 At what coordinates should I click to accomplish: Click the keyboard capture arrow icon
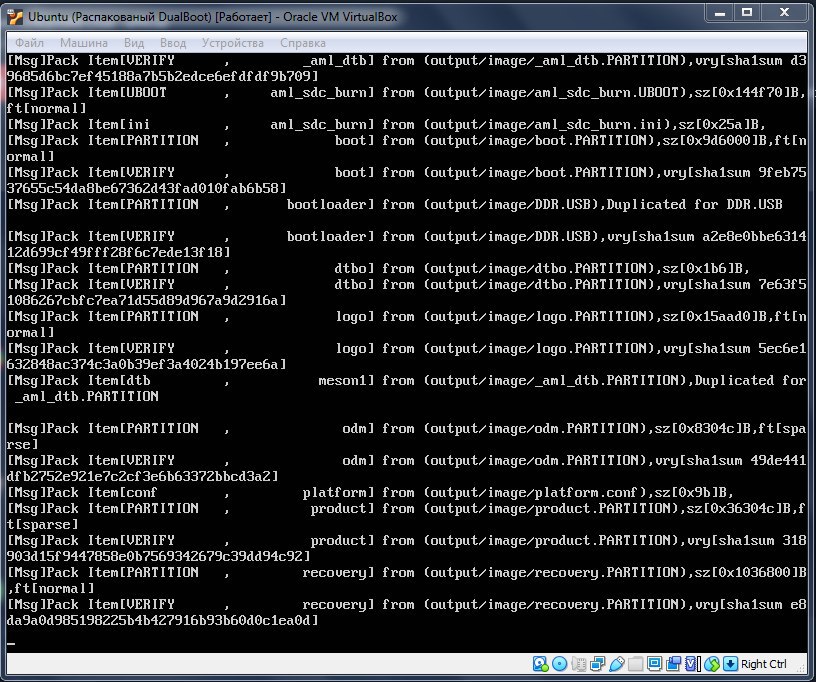(730, 663)
